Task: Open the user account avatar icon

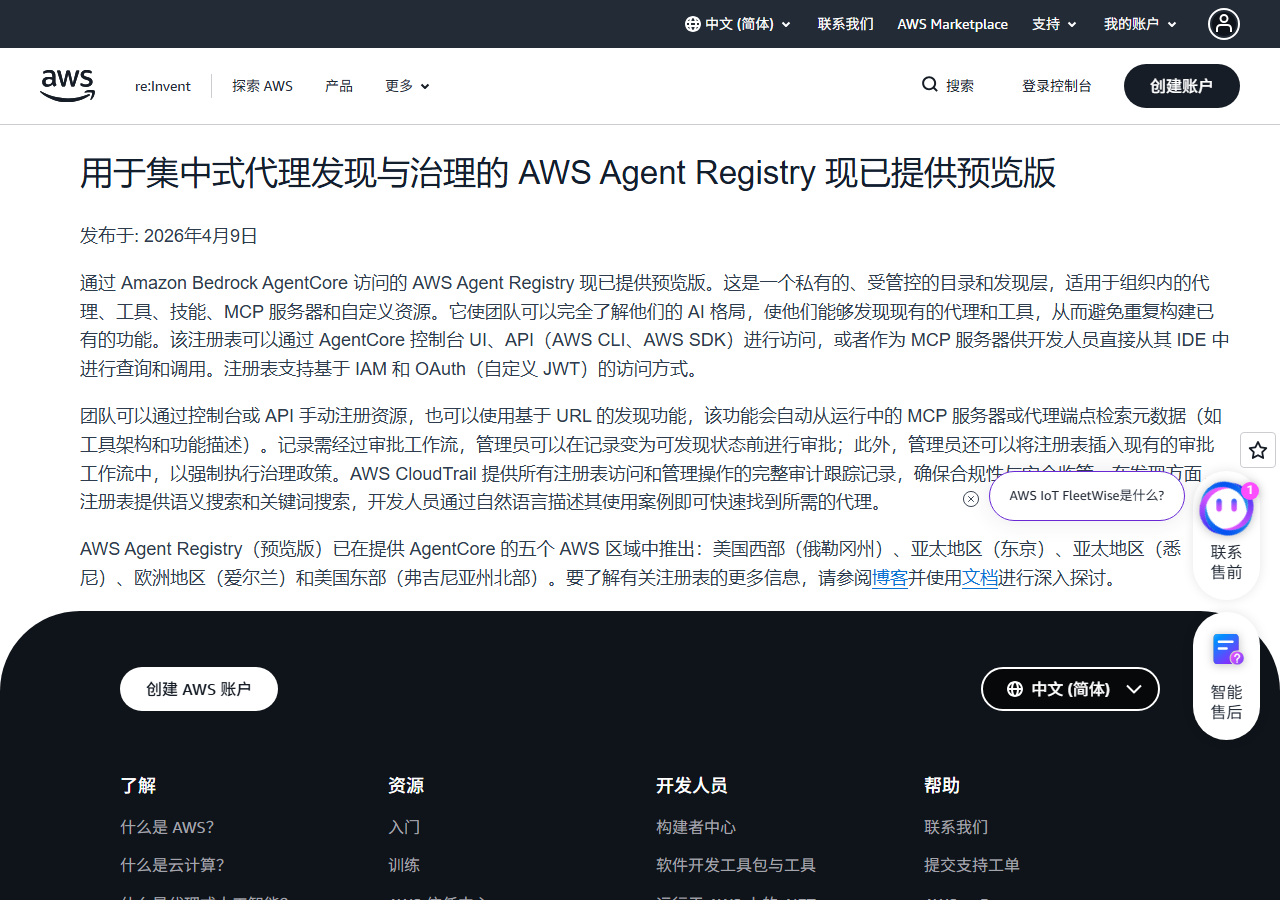Action: tap(1224, 24)
